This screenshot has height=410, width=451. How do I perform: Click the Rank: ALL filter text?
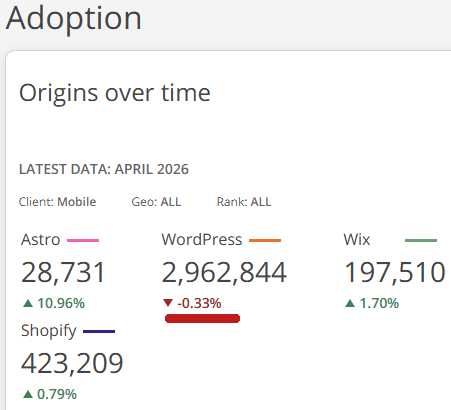pos(244,202)
